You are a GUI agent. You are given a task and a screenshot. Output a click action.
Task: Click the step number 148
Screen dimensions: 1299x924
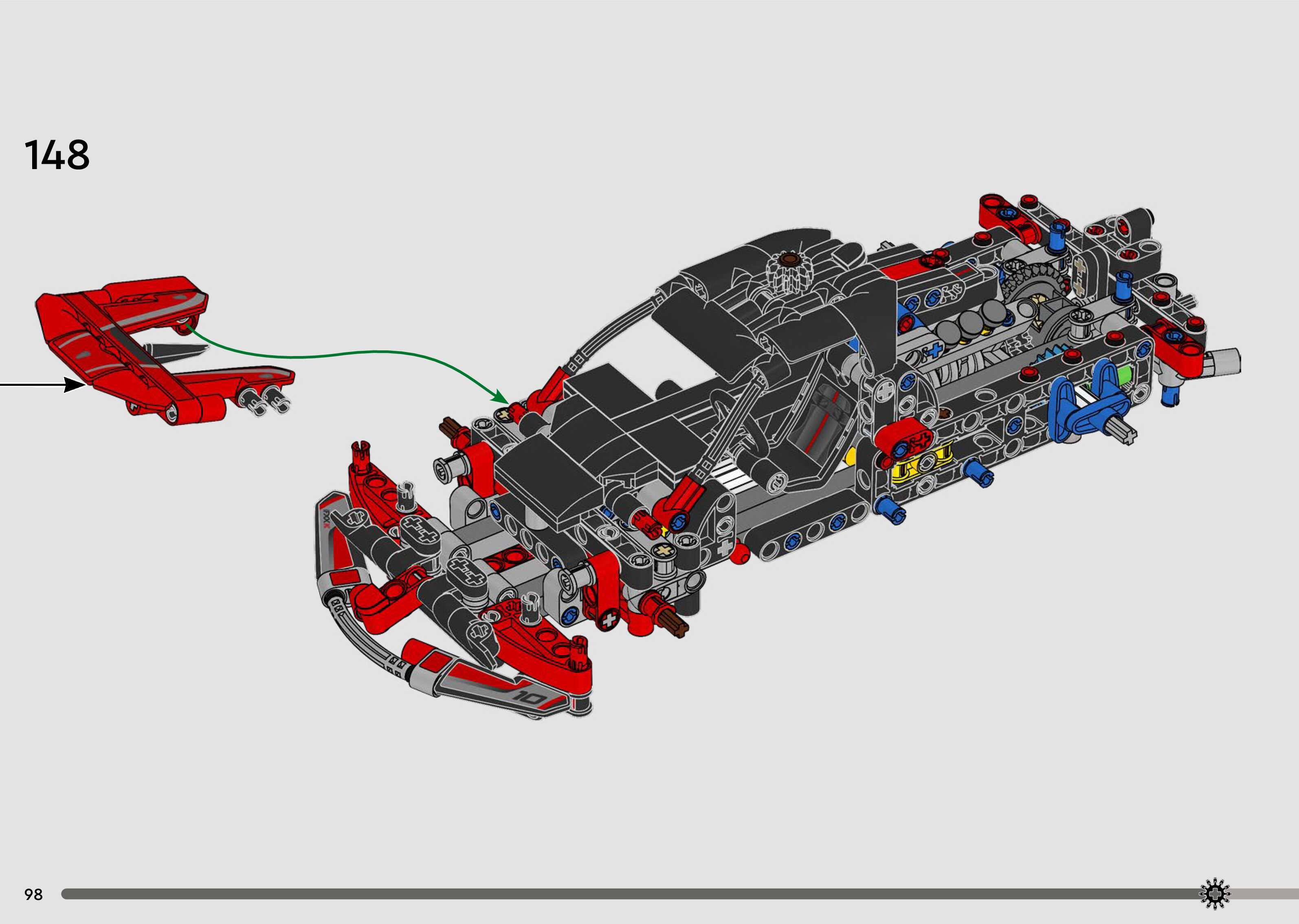57,155
